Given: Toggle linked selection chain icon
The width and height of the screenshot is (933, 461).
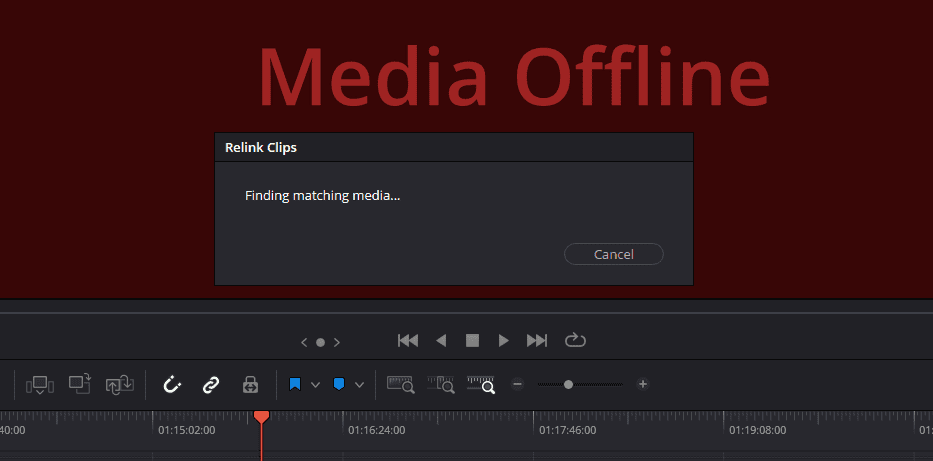Looking at the screenshot, I should click(x=210, y=384).
